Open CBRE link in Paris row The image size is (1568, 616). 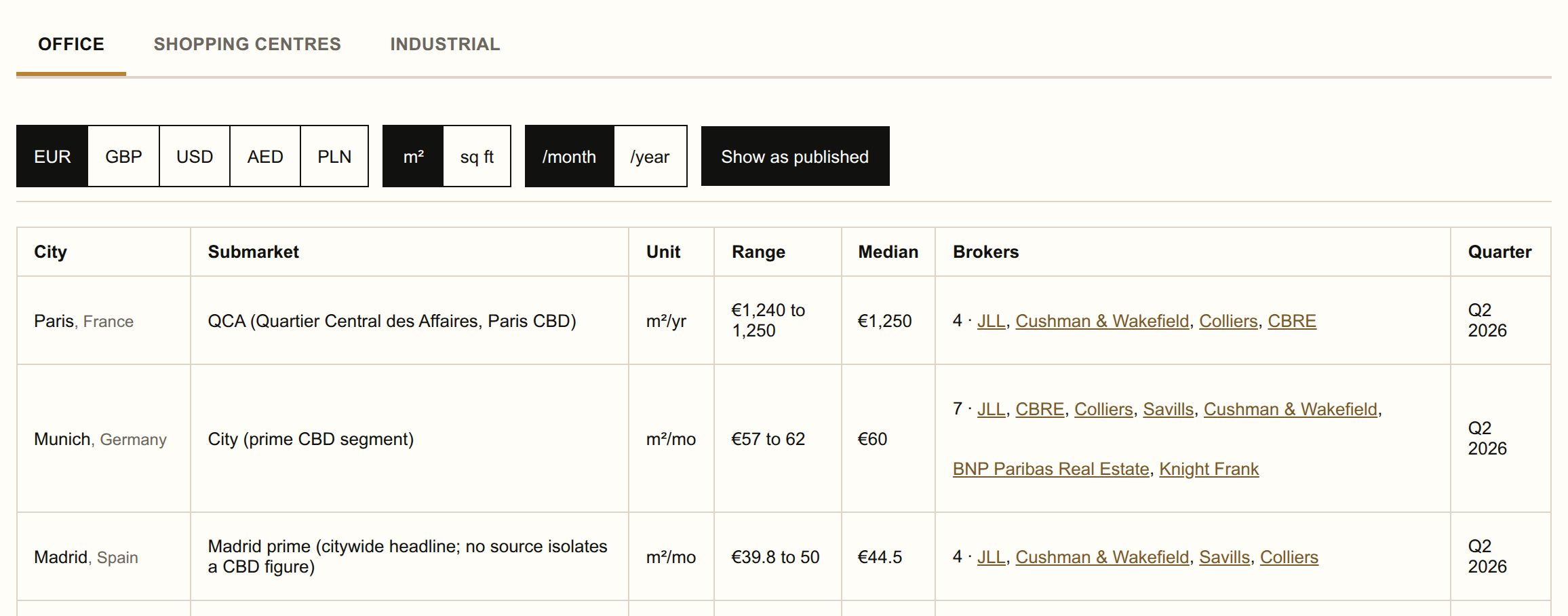click(x=1292, y=321)
